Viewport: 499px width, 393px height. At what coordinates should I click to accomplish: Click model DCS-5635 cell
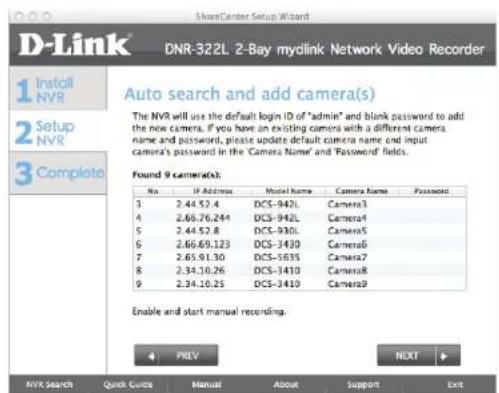[x=277, y=257]
